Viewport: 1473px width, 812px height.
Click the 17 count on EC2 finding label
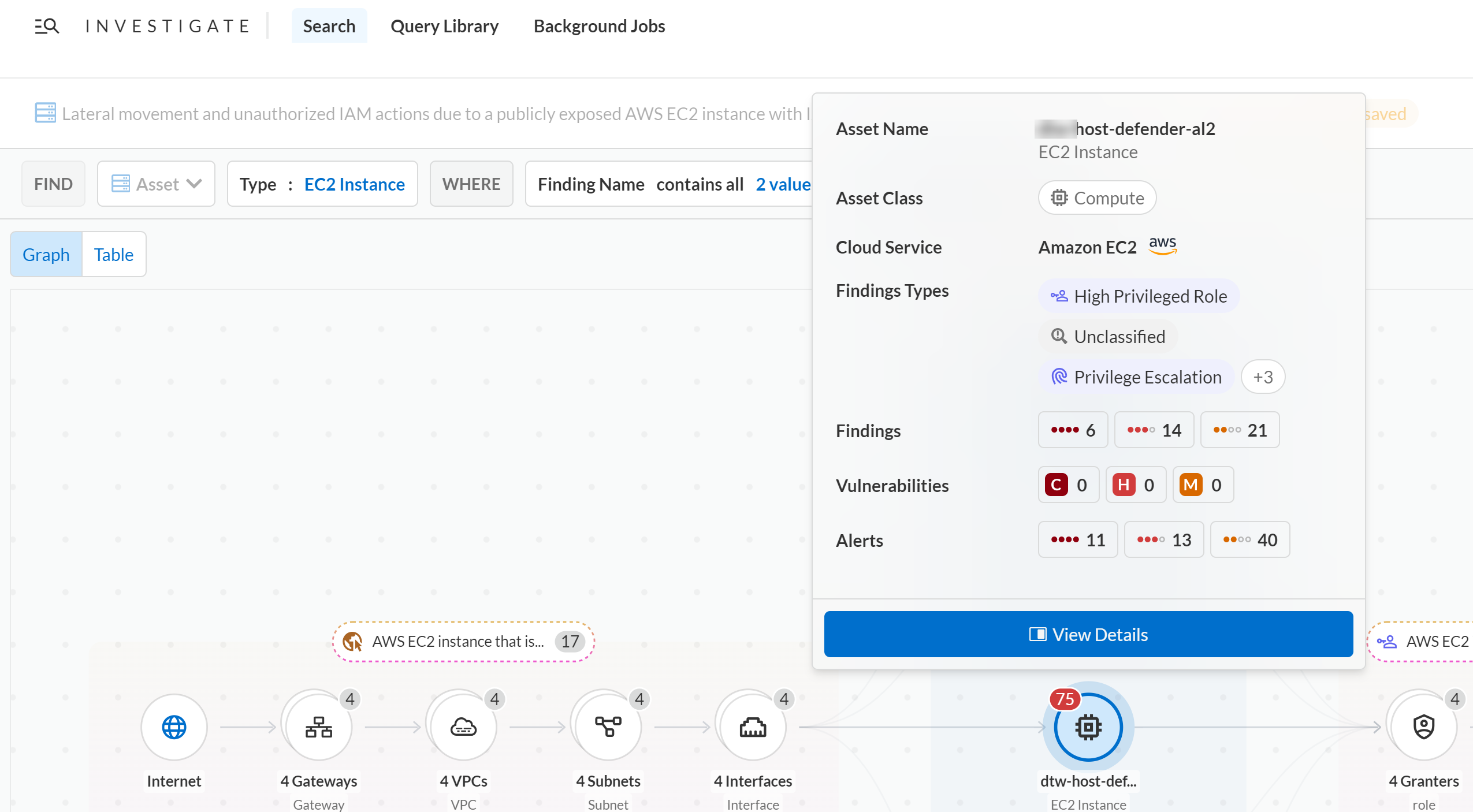(570, 642)
